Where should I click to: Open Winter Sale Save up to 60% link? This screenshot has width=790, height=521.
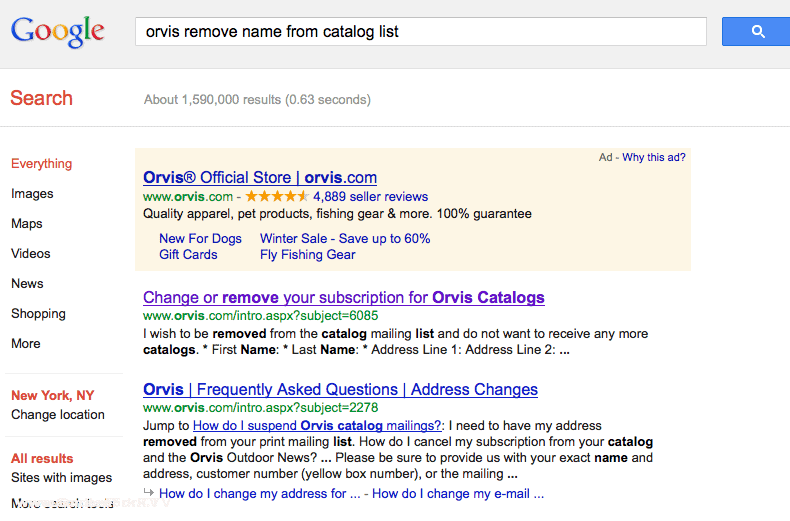tap(345, 239)
